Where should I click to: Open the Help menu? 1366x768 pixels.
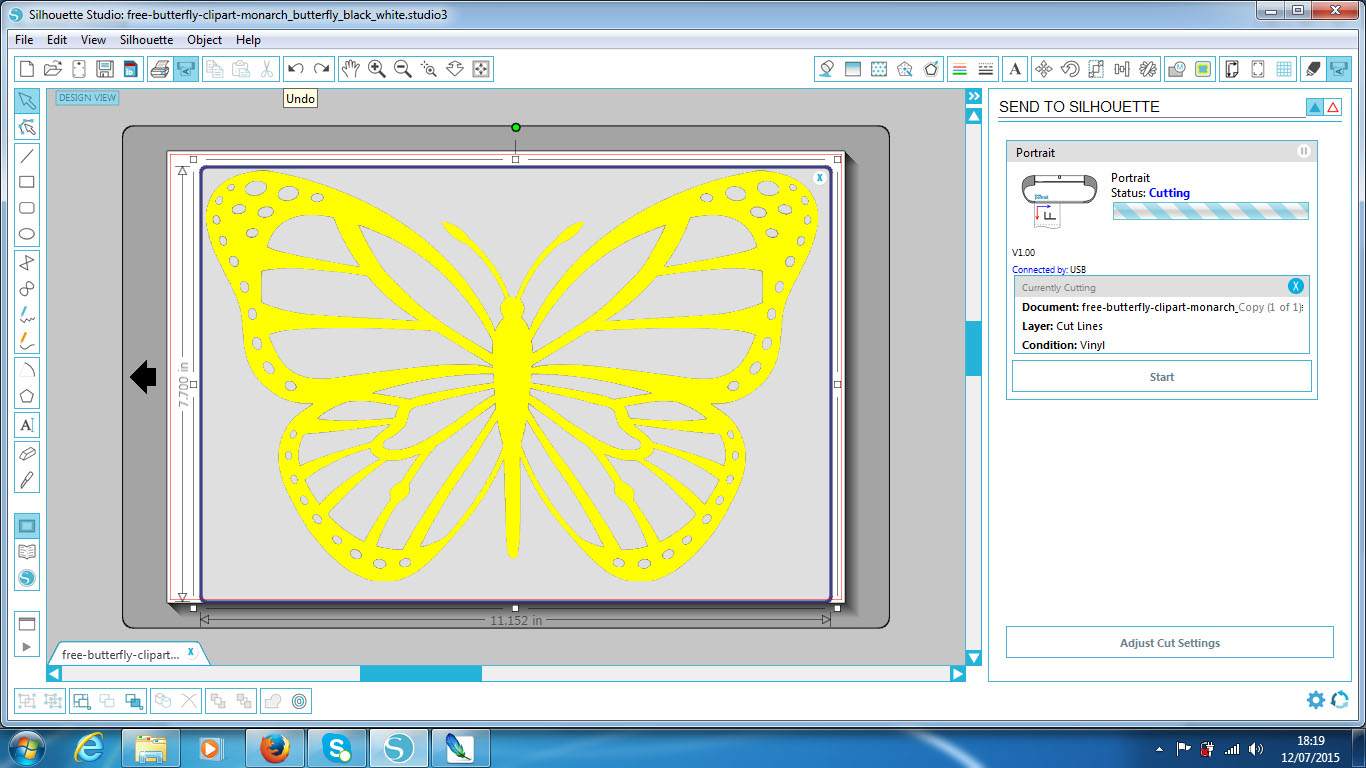[248, 40]
